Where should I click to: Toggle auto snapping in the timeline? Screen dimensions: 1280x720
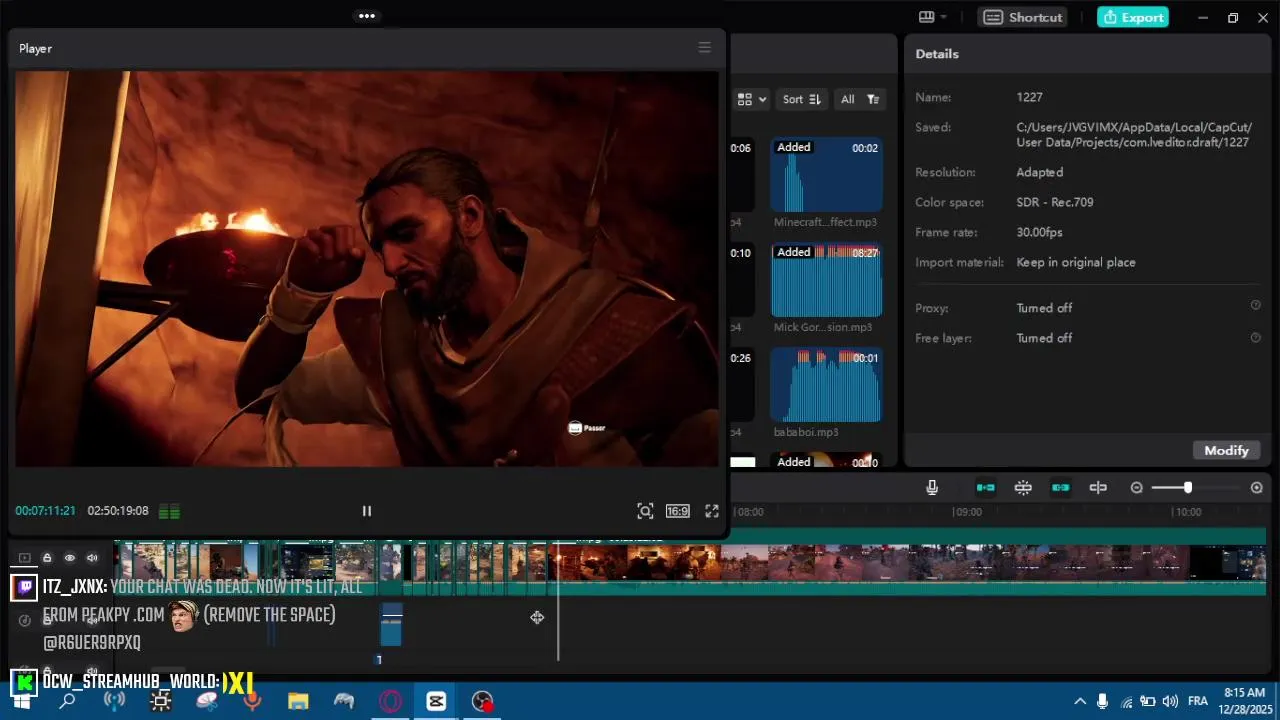[1023, 487]
